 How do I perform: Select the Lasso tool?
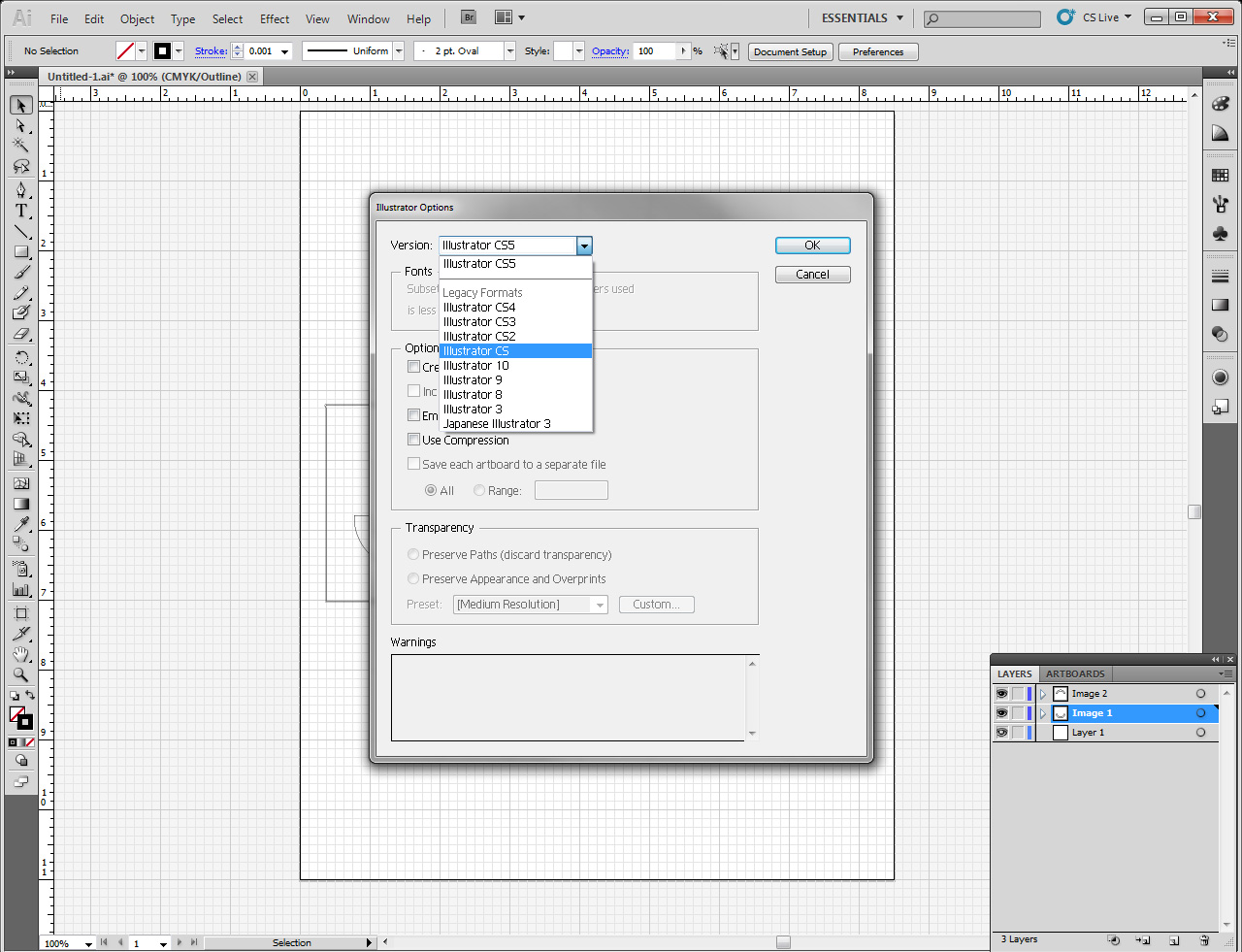point(21,166)
